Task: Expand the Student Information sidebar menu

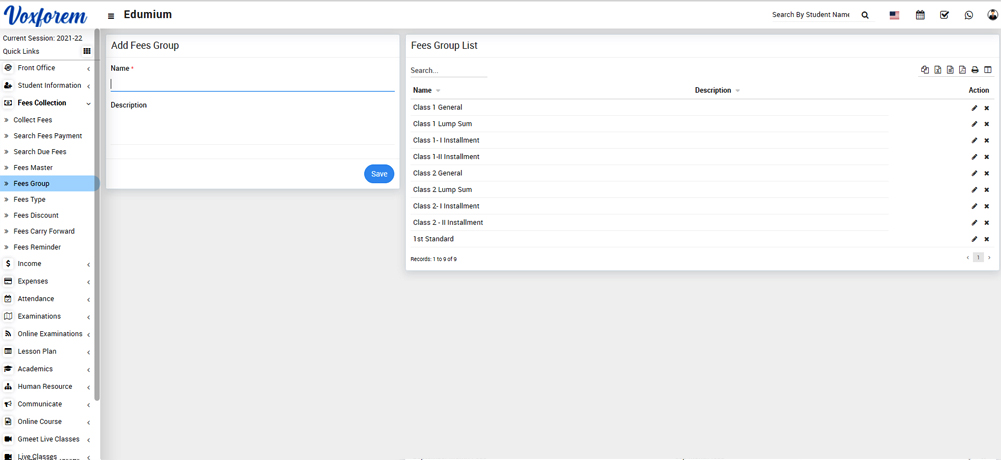Action: [48, 86]
